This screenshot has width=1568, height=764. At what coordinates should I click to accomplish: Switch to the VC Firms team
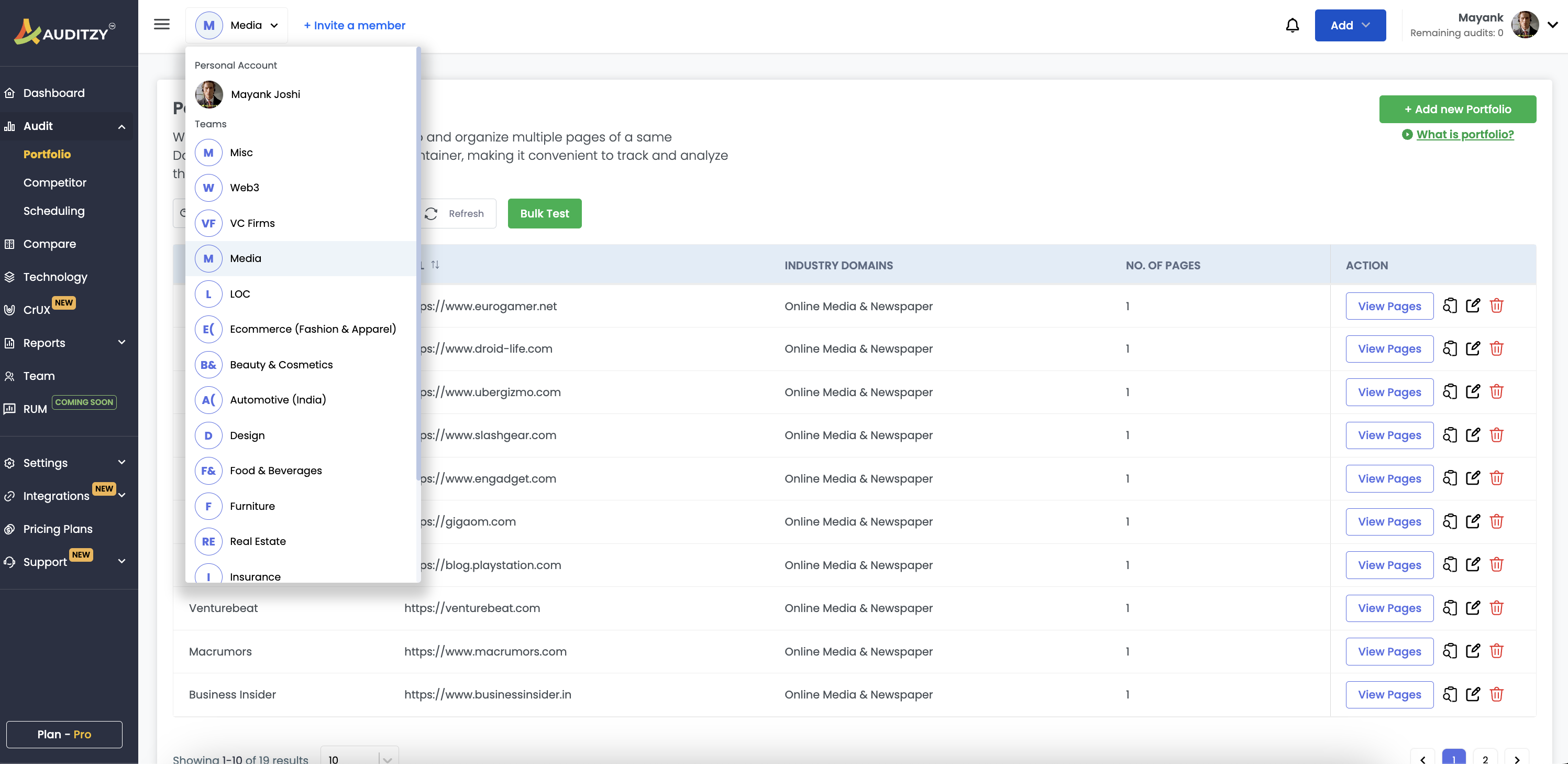point(301,223)
